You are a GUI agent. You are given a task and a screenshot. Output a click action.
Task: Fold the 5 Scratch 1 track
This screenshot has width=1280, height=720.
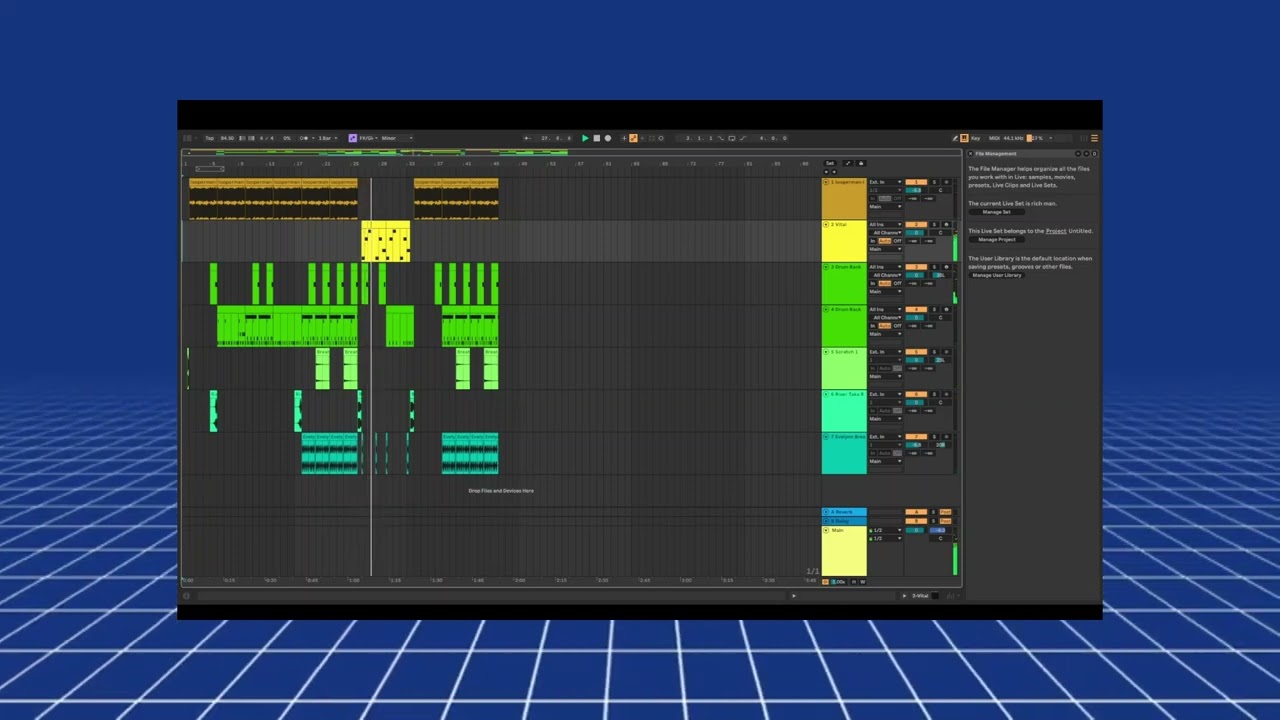[x=826, y=352]
